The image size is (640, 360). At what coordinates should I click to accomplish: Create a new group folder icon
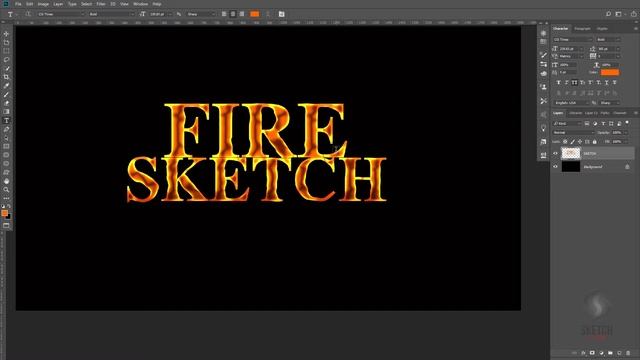point(610,353)
